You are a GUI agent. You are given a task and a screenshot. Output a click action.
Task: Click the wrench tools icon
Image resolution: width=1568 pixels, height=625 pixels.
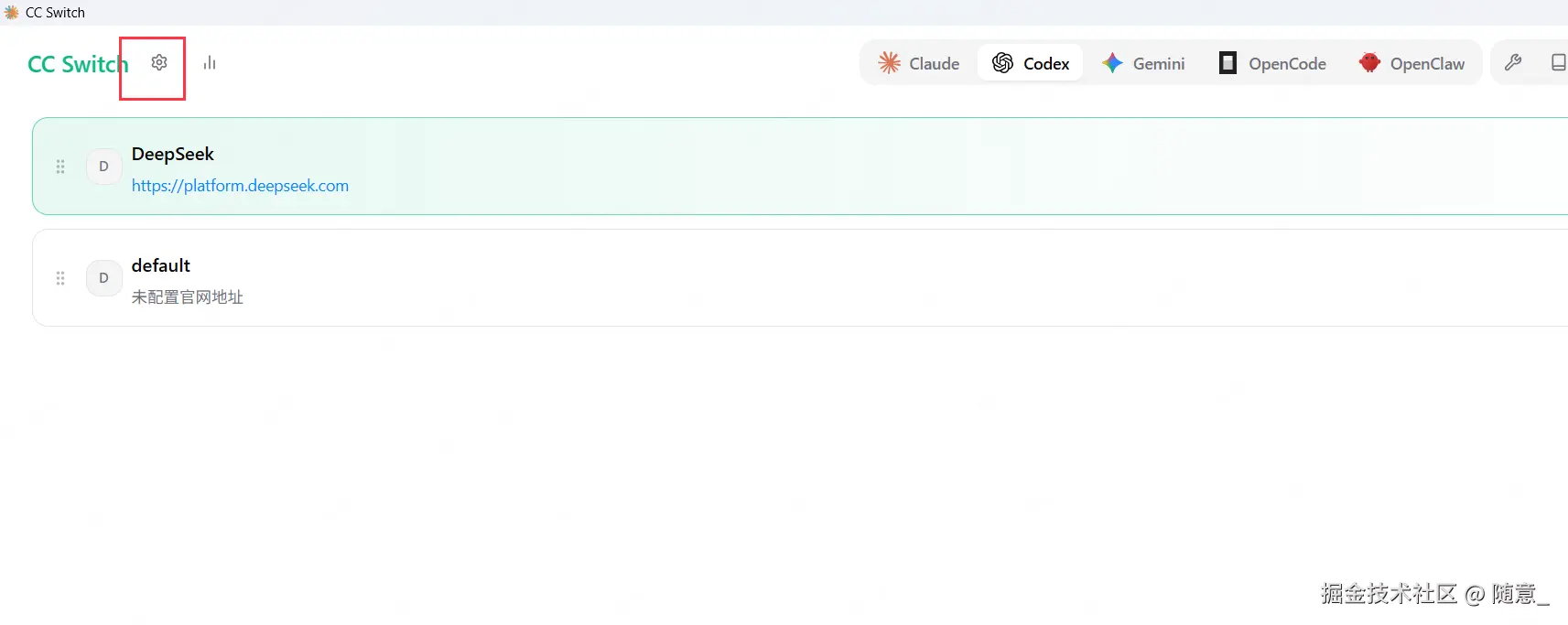[1513, 62]
